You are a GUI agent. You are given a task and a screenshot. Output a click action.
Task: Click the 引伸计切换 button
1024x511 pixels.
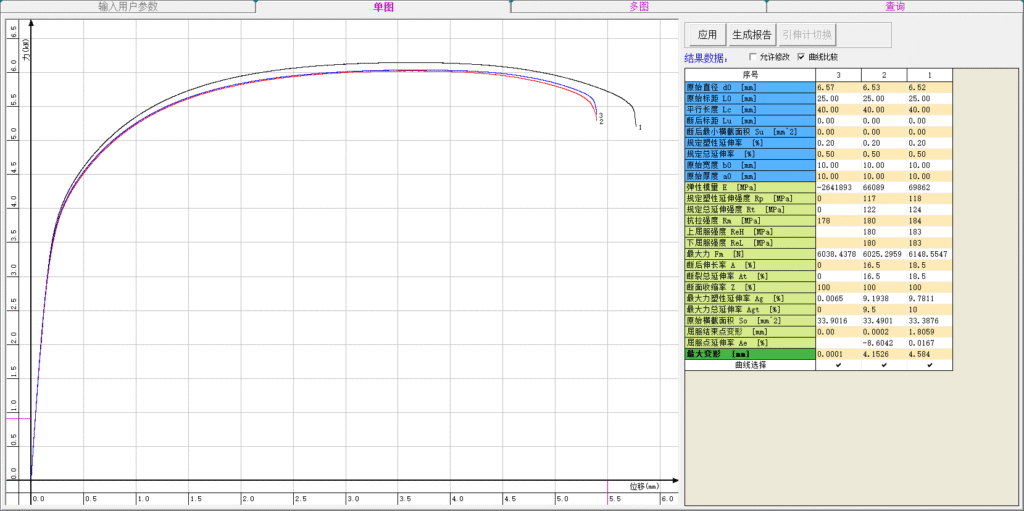806,35
